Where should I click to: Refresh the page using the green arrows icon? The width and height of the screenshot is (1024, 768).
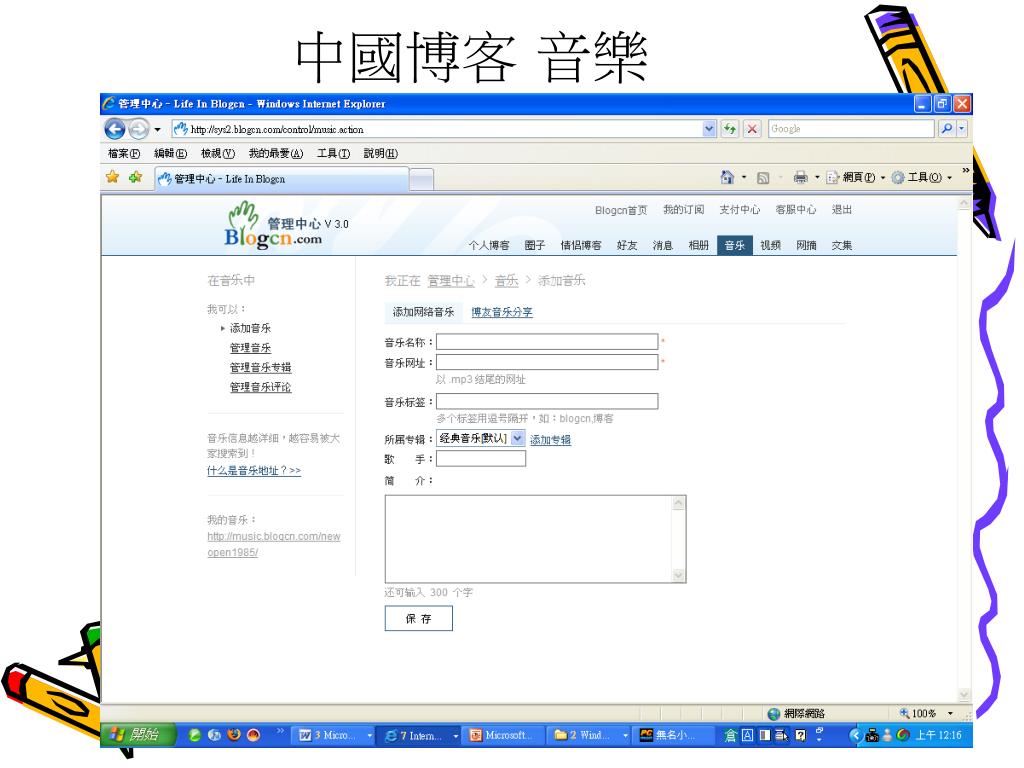(x=729, y=129)
